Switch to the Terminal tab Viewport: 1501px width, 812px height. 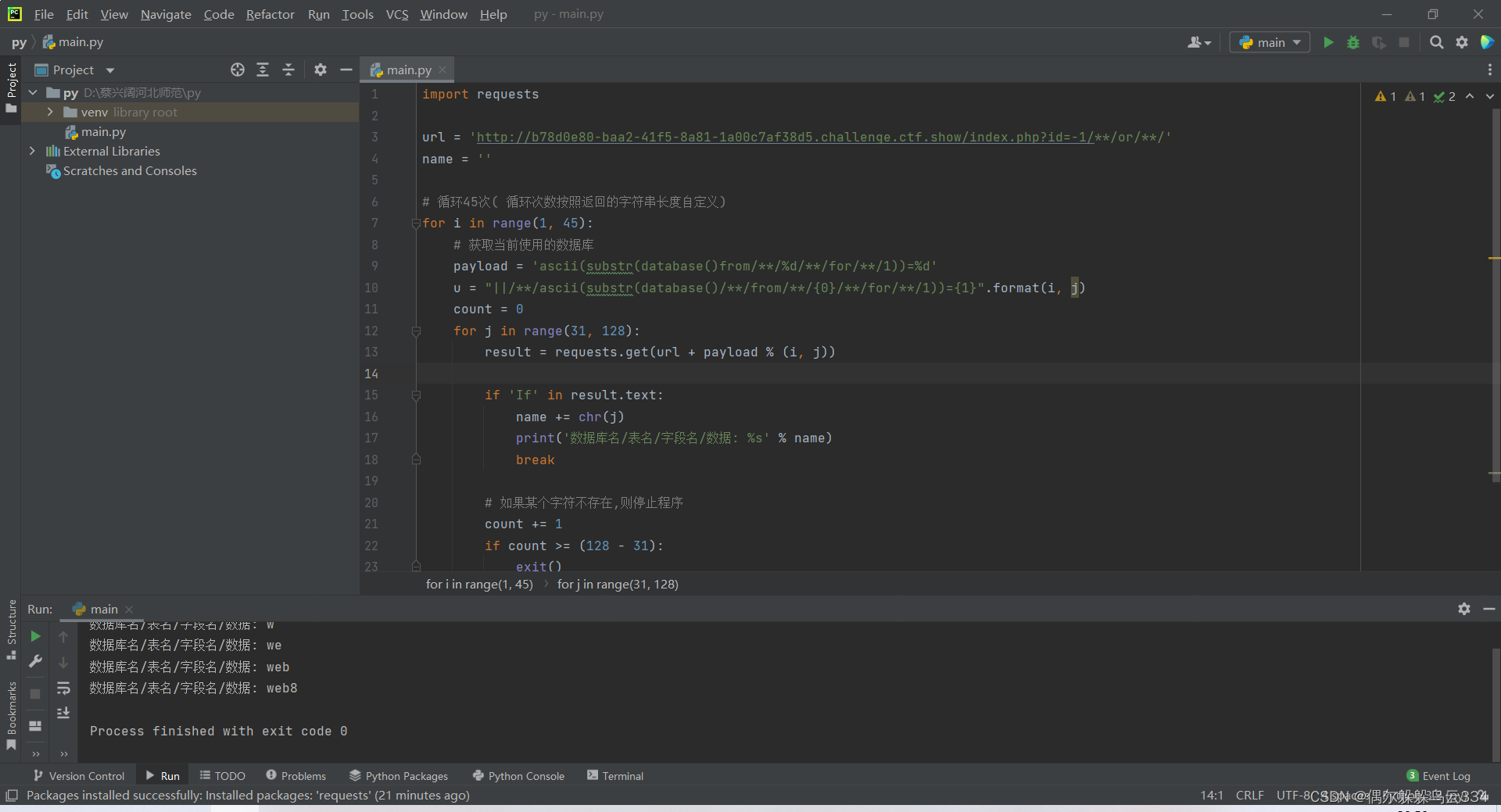pos(615,775)
